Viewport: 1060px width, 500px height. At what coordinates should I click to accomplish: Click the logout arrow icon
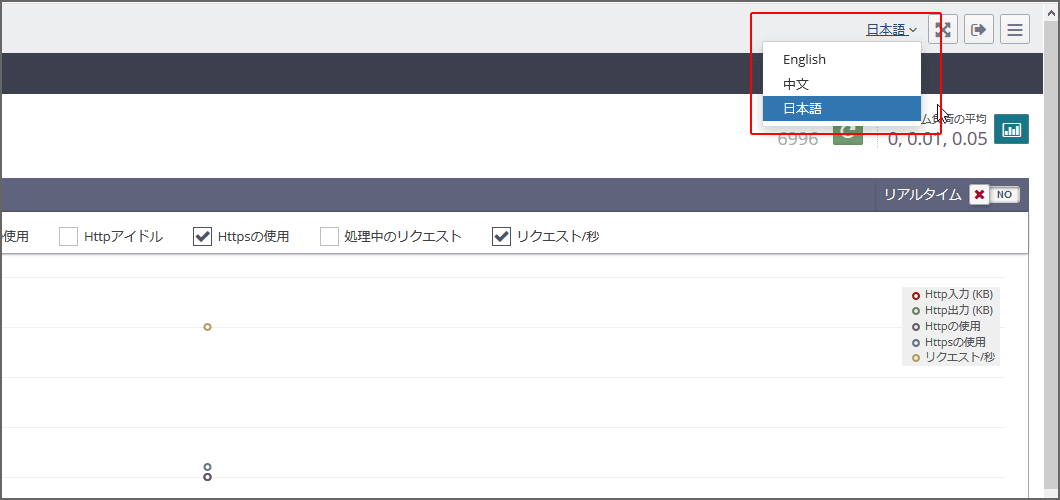pyautogui.click(x=979, y=30)
